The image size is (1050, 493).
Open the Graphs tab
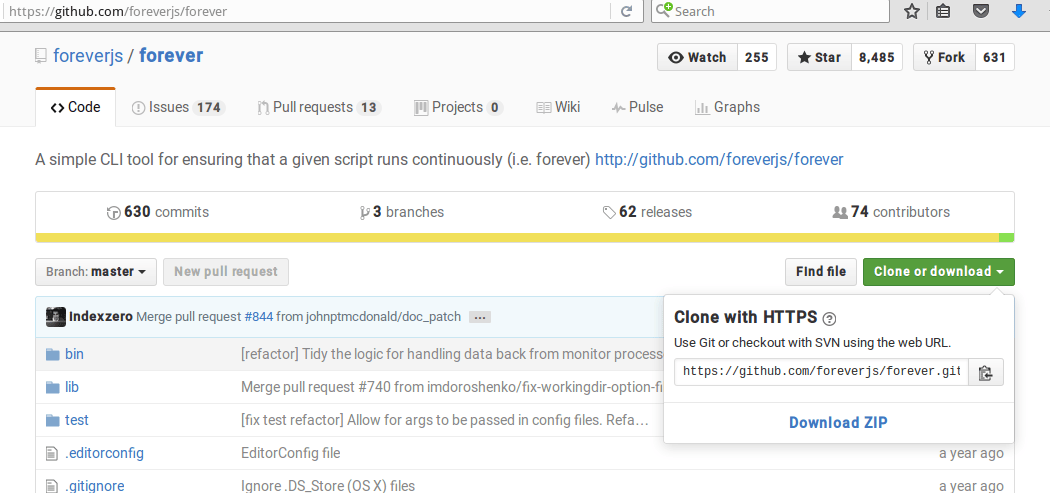(727, 107)
